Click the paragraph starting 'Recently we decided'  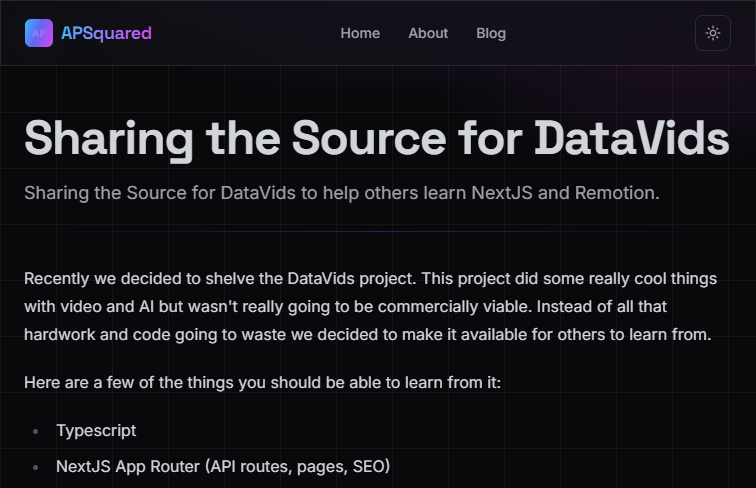pos(370,307)
